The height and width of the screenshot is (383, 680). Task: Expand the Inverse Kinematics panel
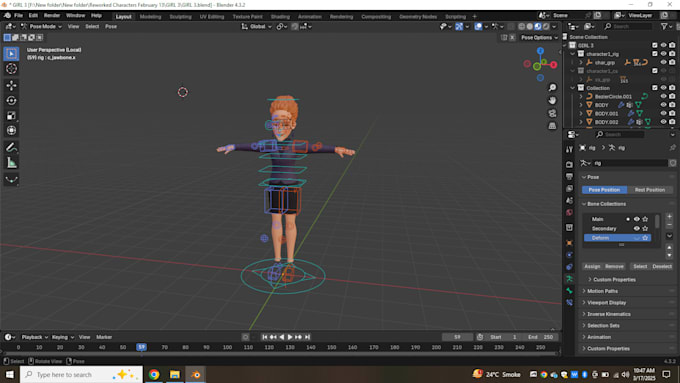coord(608,314)
